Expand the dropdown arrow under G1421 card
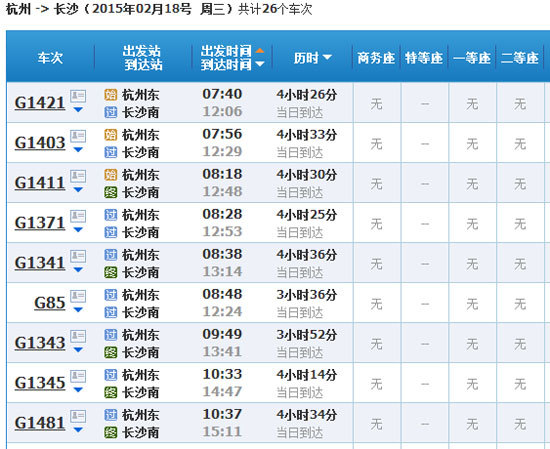Image resolution: width=550 pixels, height=449 pixels. click(78, 110)
